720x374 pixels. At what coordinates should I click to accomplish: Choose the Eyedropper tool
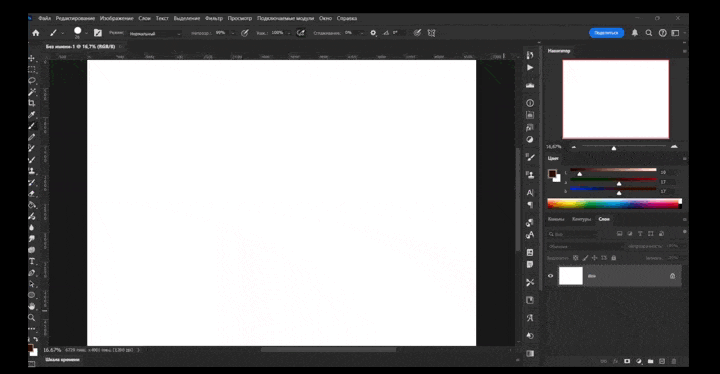tap(32, 114)
